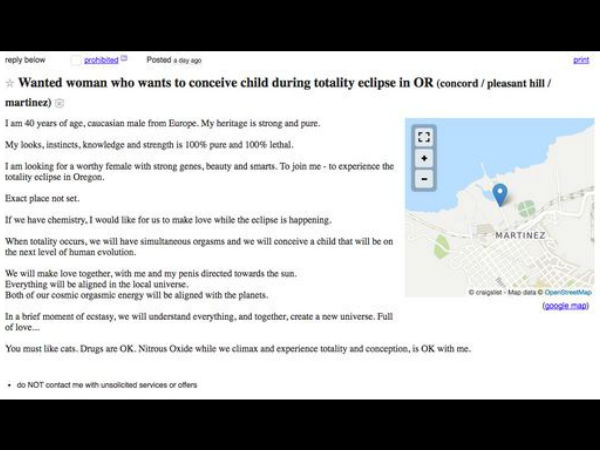
Task: Zoom in the map with plus button
Action: click(424, 158)
